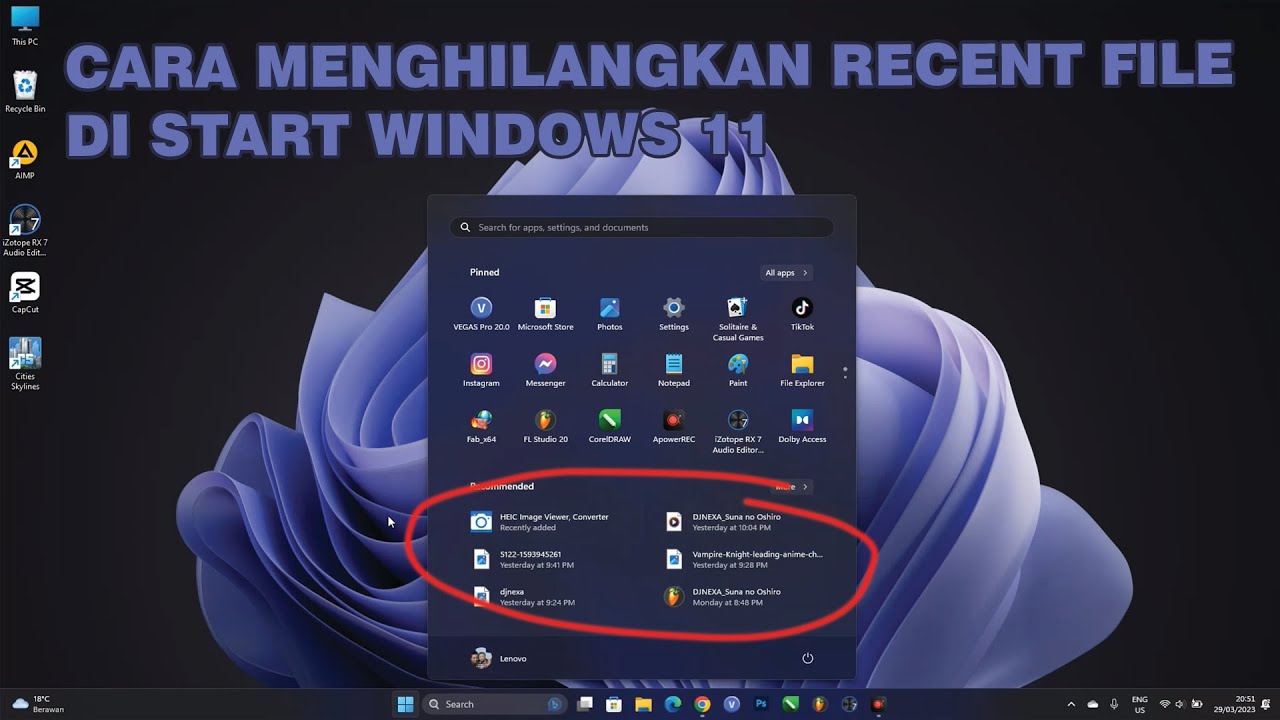Open iZotope RX 7 desktop shortcut
Image resolution: width=1280 pixels, height=720 pixels.
[x=25, y=231]
